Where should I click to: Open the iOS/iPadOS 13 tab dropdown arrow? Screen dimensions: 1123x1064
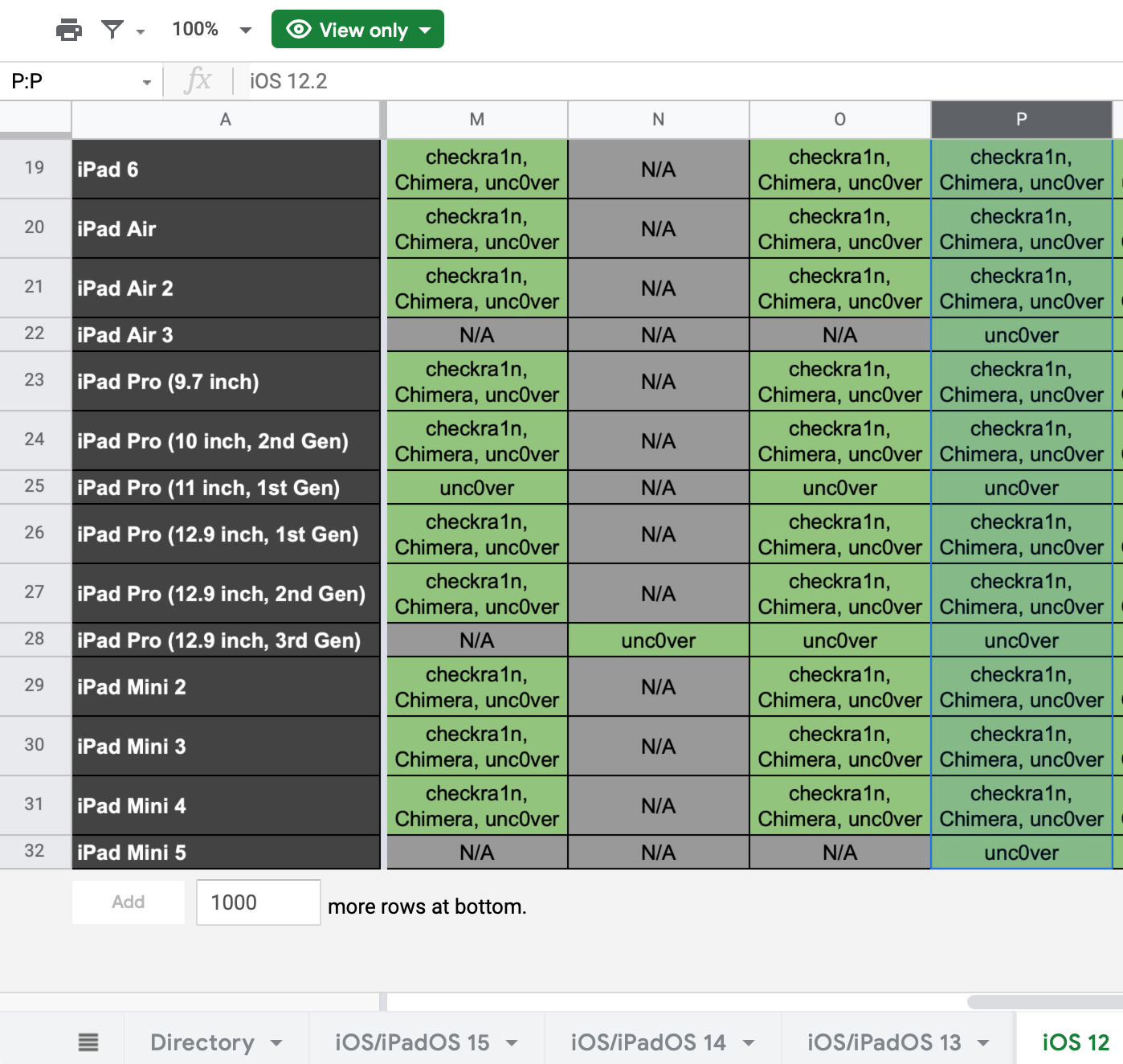click(x=983, y=1043)
